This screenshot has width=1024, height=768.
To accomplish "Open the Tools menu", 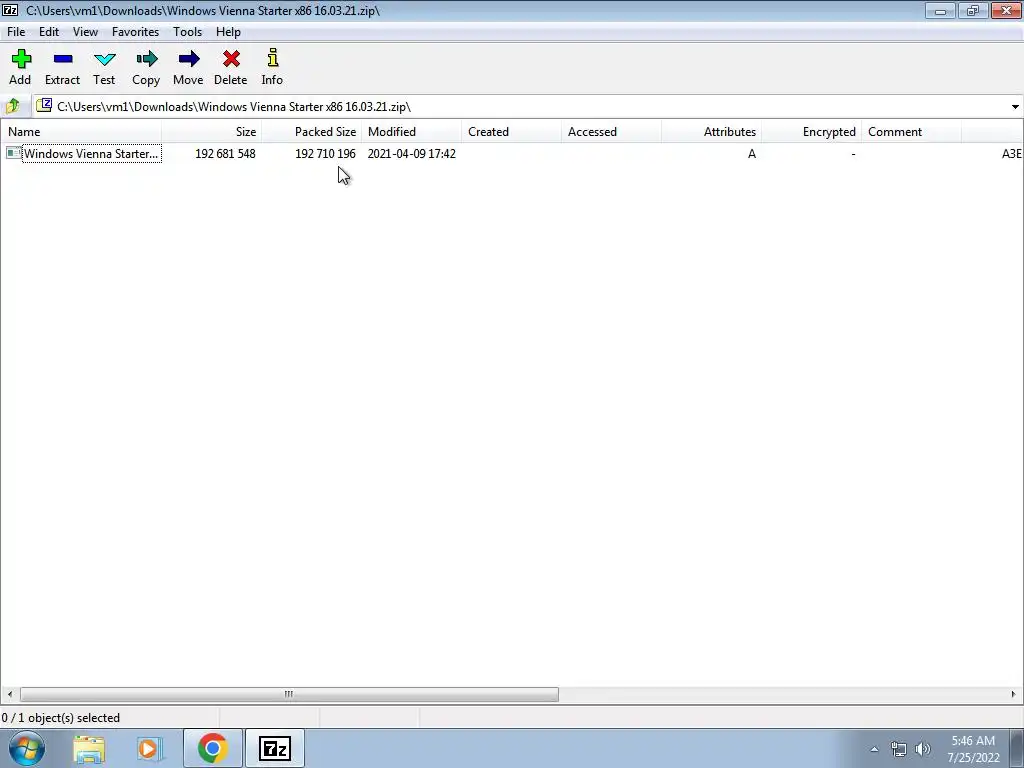I will coord(187,31).
